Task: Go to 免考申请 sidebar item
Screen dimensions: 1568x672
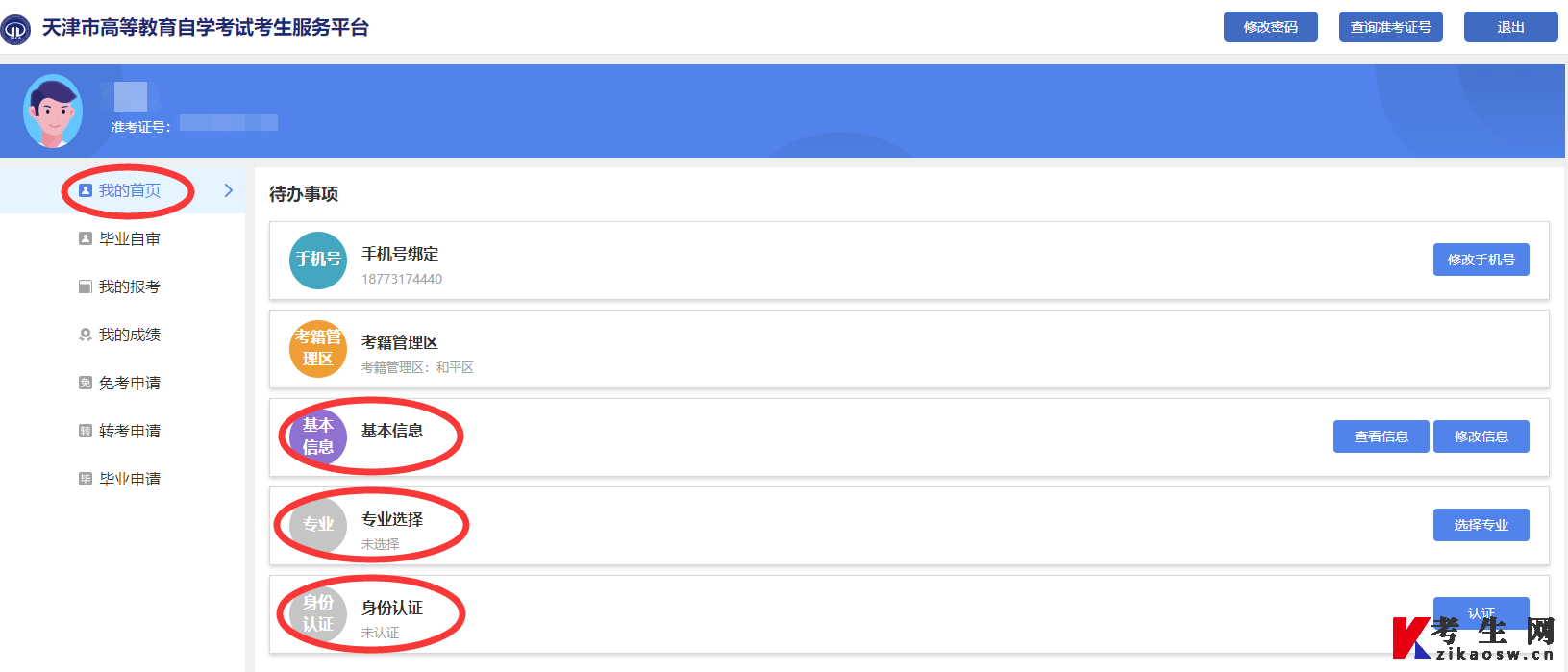Action: 129,383
